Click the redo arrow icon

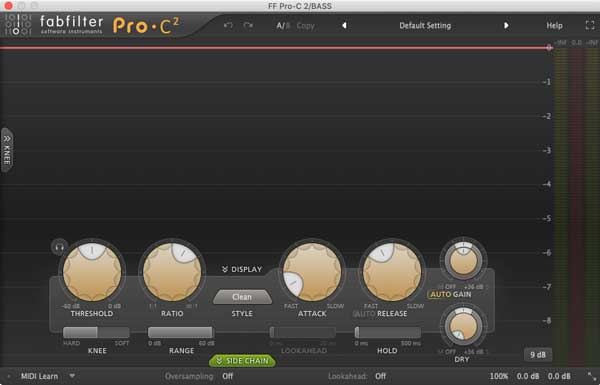(248, 26)
